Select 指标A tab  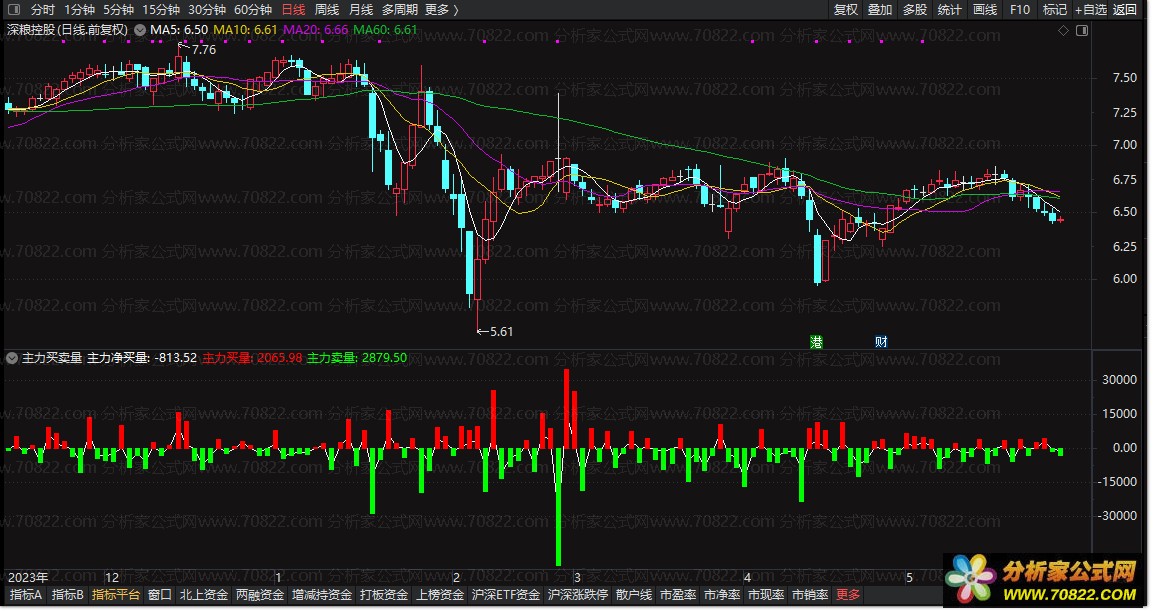click(x=26, y=595)
